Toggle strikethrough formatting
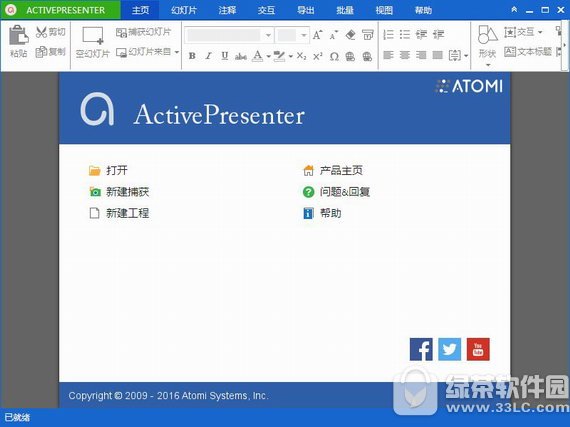The width and height of the screenshot is (570, 427). point(241,56)
